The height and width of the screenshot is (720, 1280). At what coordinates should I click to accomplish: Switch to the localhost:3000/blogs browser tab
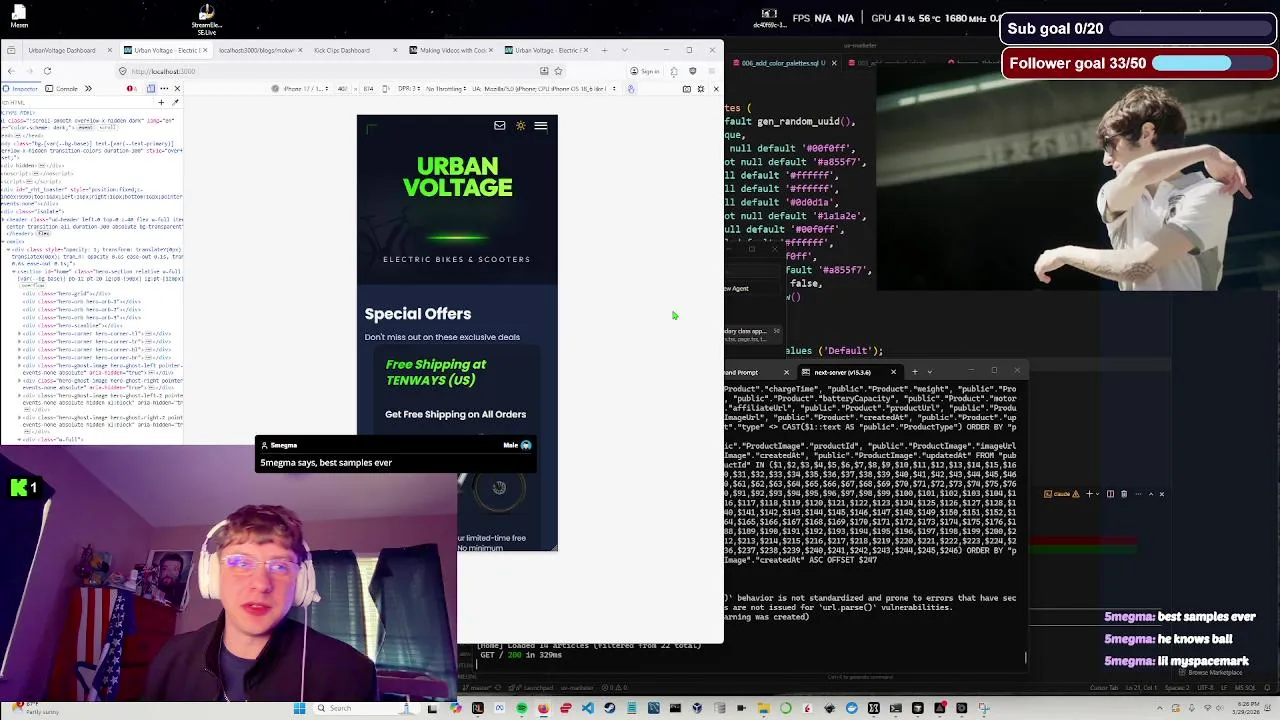pos(257,50)
